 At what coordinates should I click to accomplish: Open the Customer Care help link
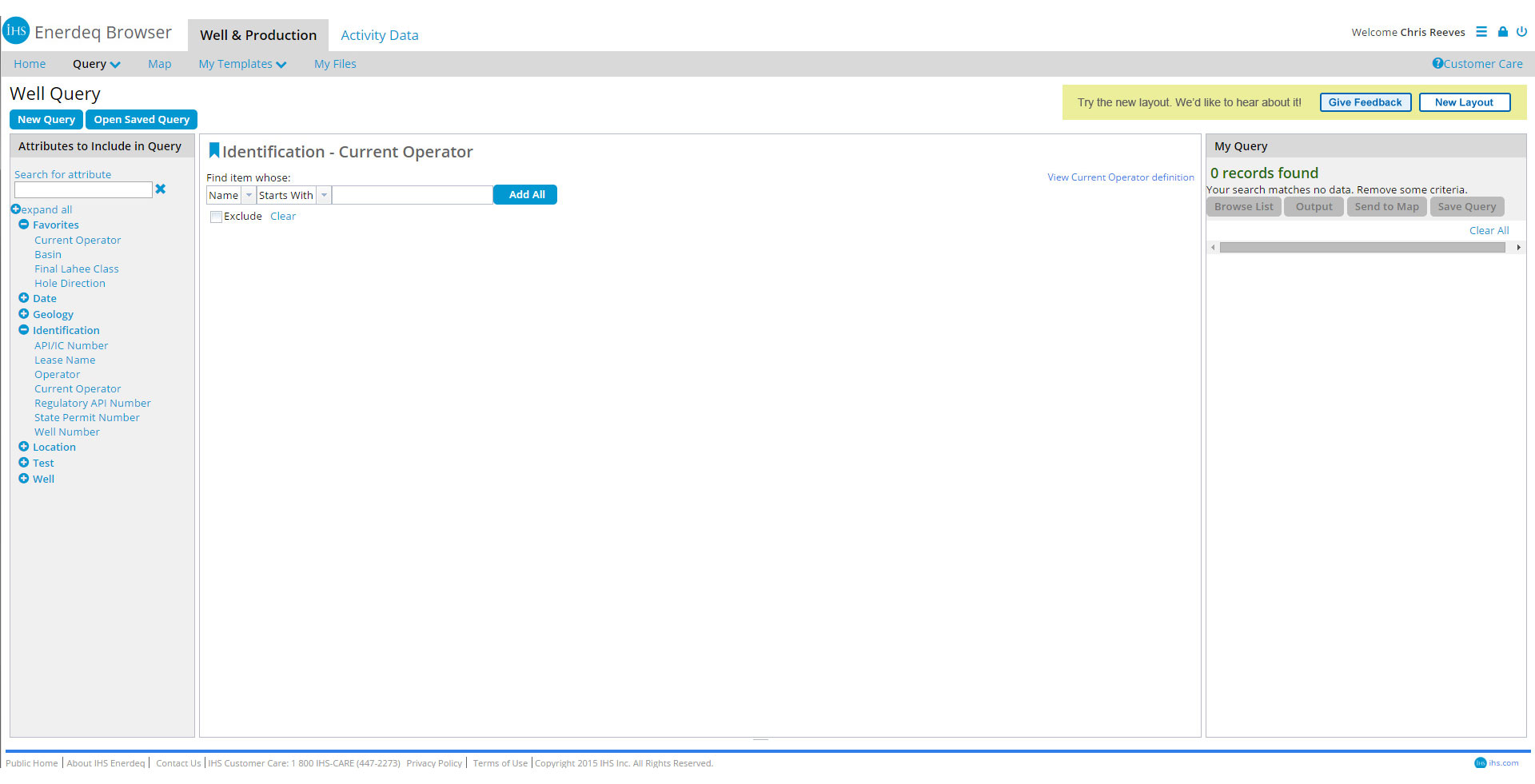tap(1477, 64)
